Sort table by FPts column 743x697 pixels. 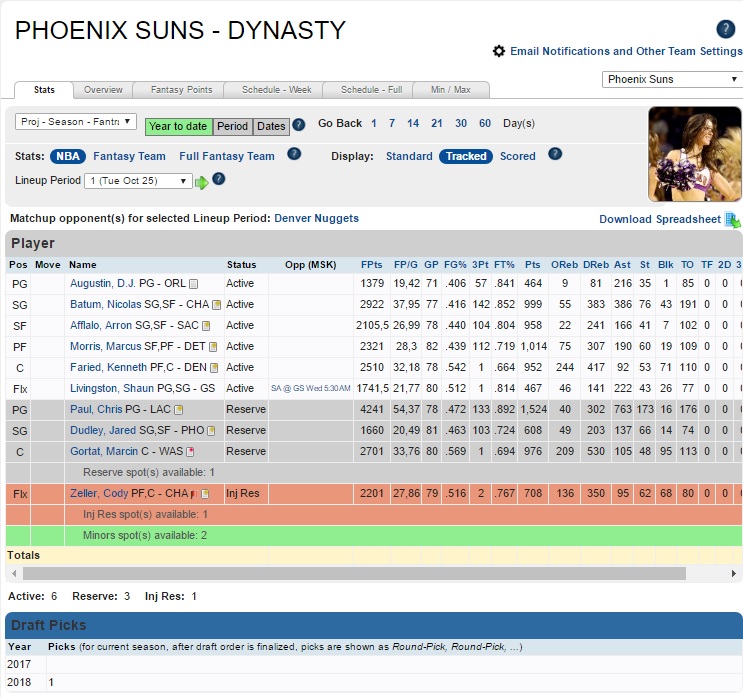(x=372, y=265)
